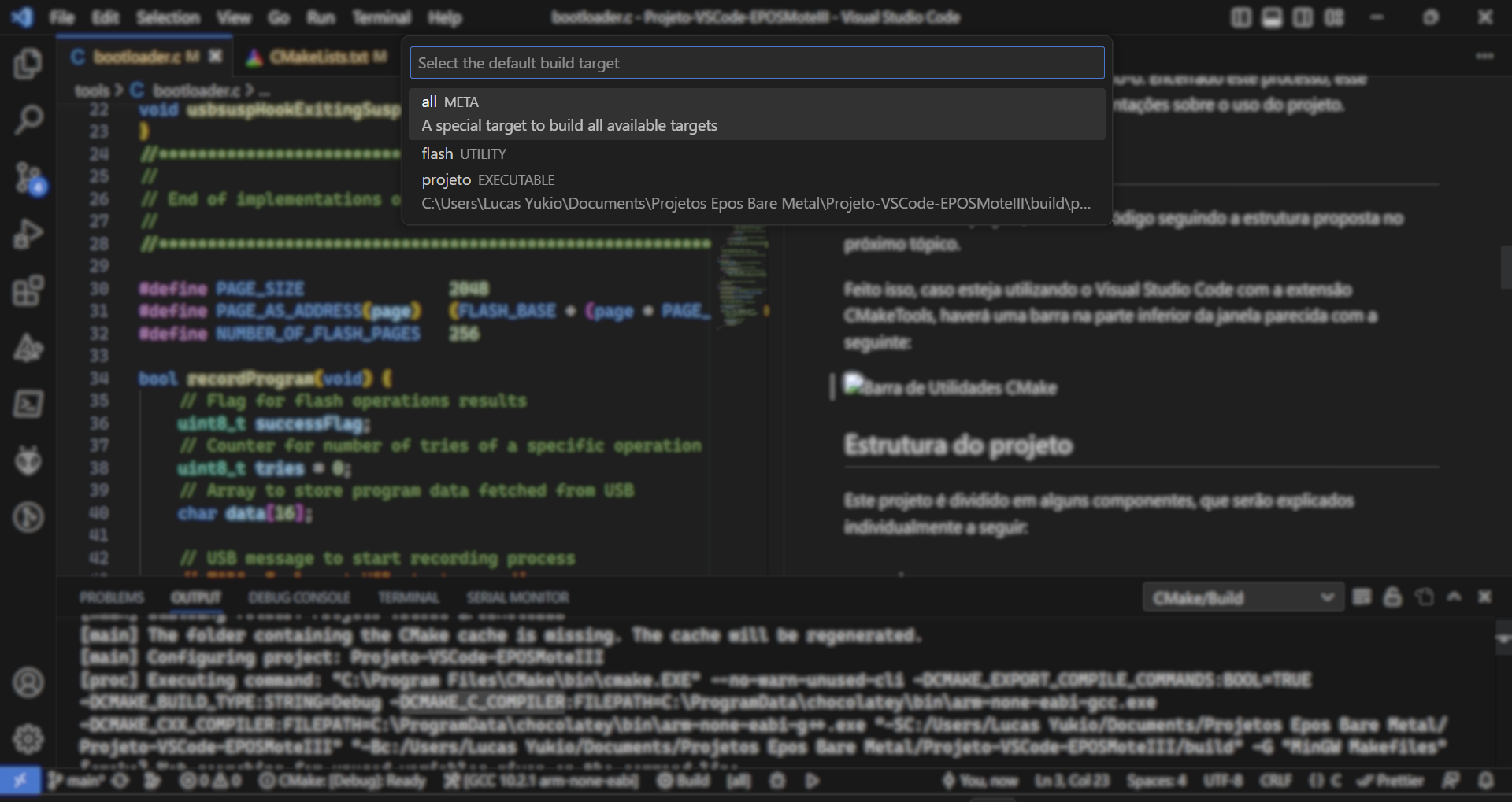The height and width of the screenshot is (802, 1512).
Task: Click the CMake run play icon in status bar
Action: [x=813, y=781]
